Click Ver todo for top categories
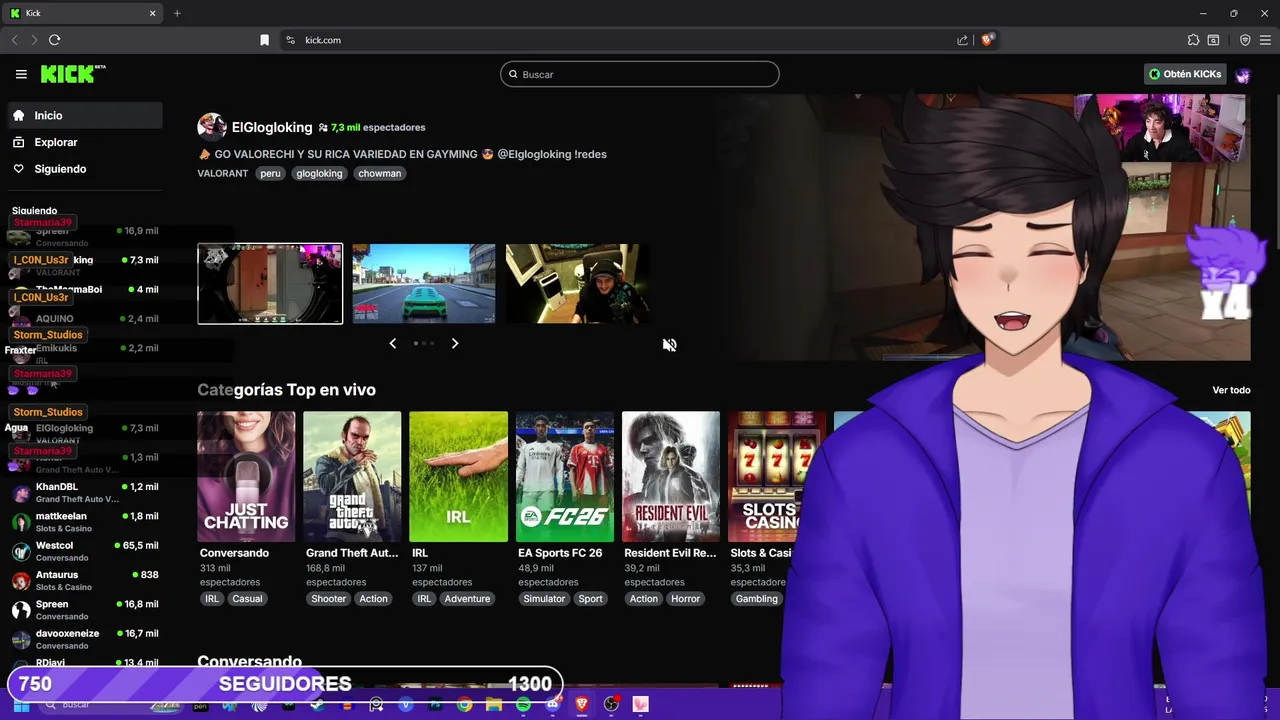Viewport: 1280px width, 720px height. click(1231, 390)
